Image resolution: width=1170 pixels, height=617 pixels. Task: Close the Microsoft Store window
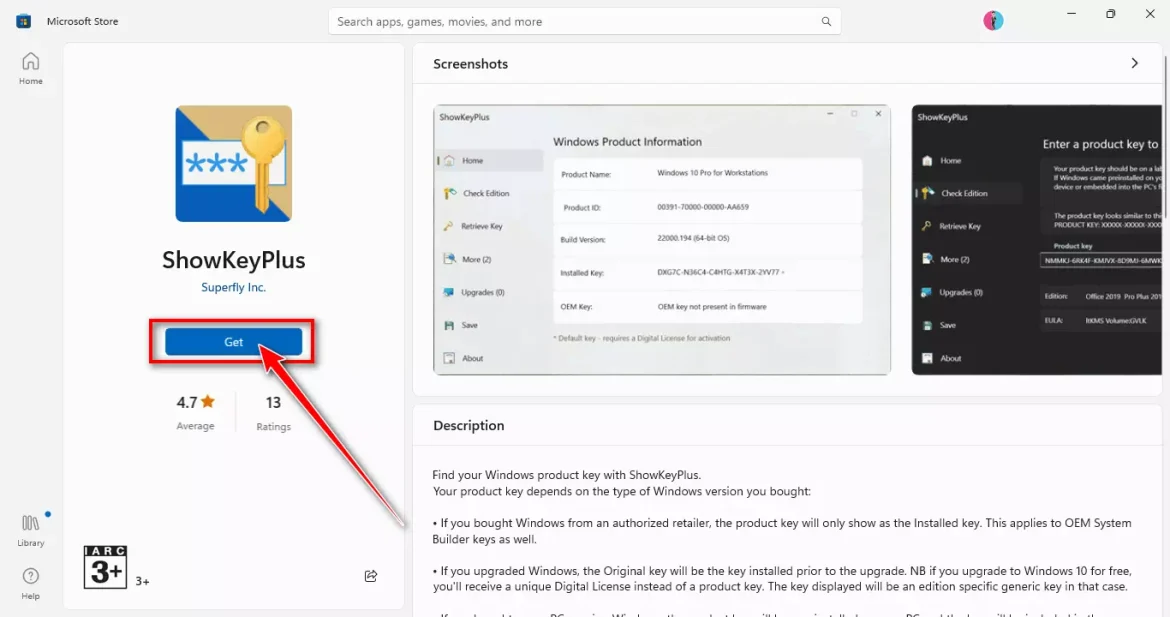[1150, 13]
